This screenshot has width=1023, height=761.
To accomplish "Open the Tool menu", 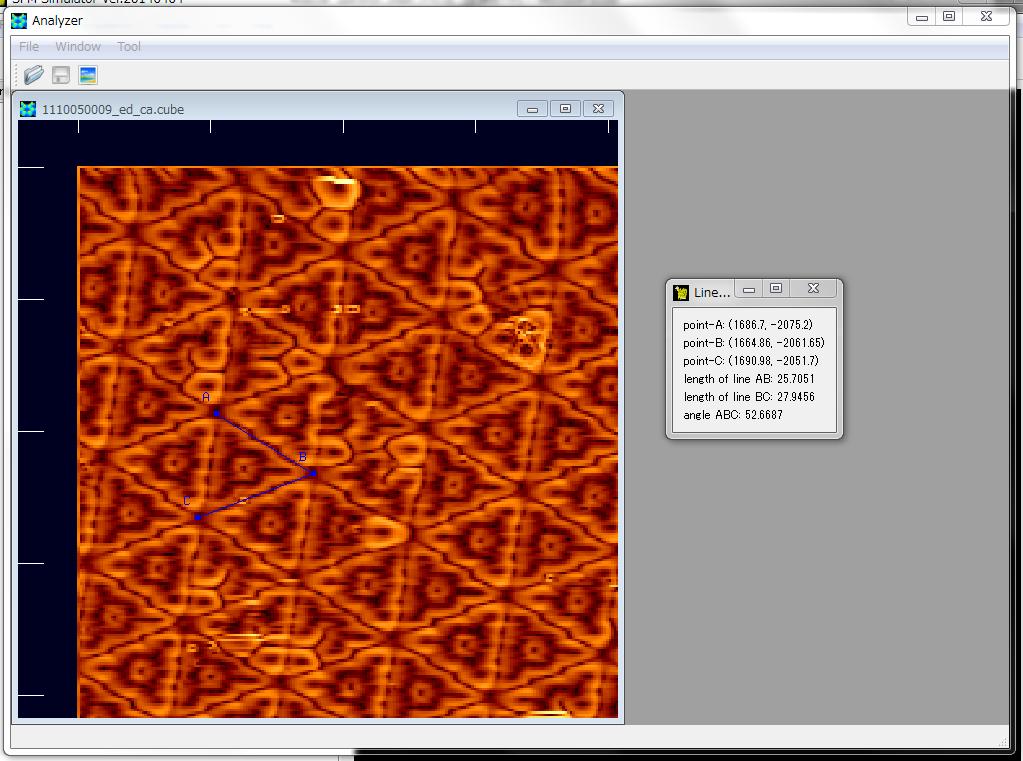I will pyautogui.click(x=129, y=46).
